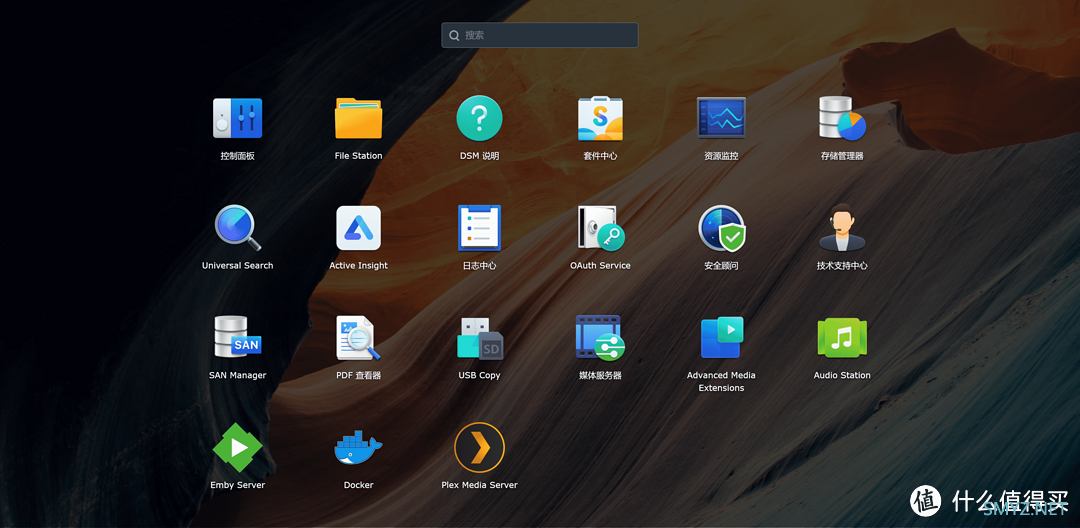This screenshot has width=1080, height=528.
Task: Launch OAuth Service safe icon
Action: click(x=600, y=228)
